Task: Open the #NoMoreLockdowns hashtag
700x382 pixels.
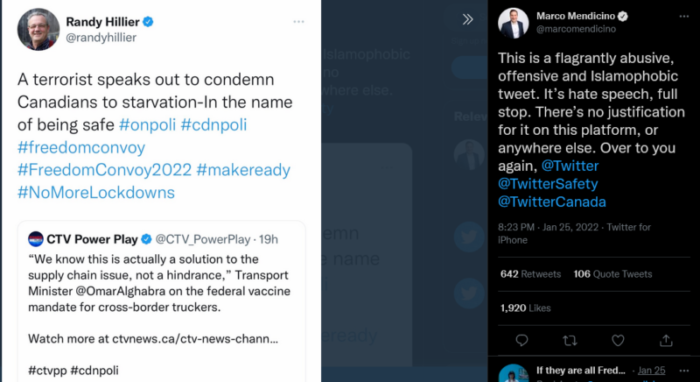Action: click(x=96, y=192)
